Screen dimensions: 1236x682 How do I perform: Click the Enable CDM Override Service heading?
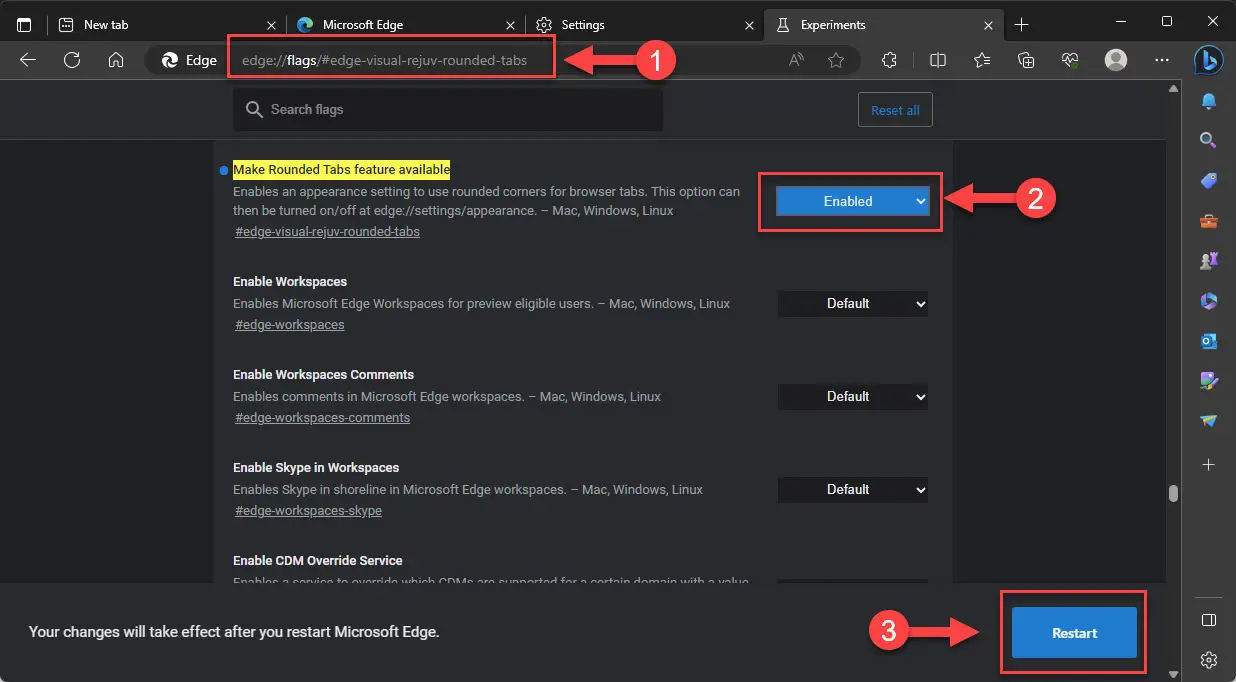pos(318,560)
